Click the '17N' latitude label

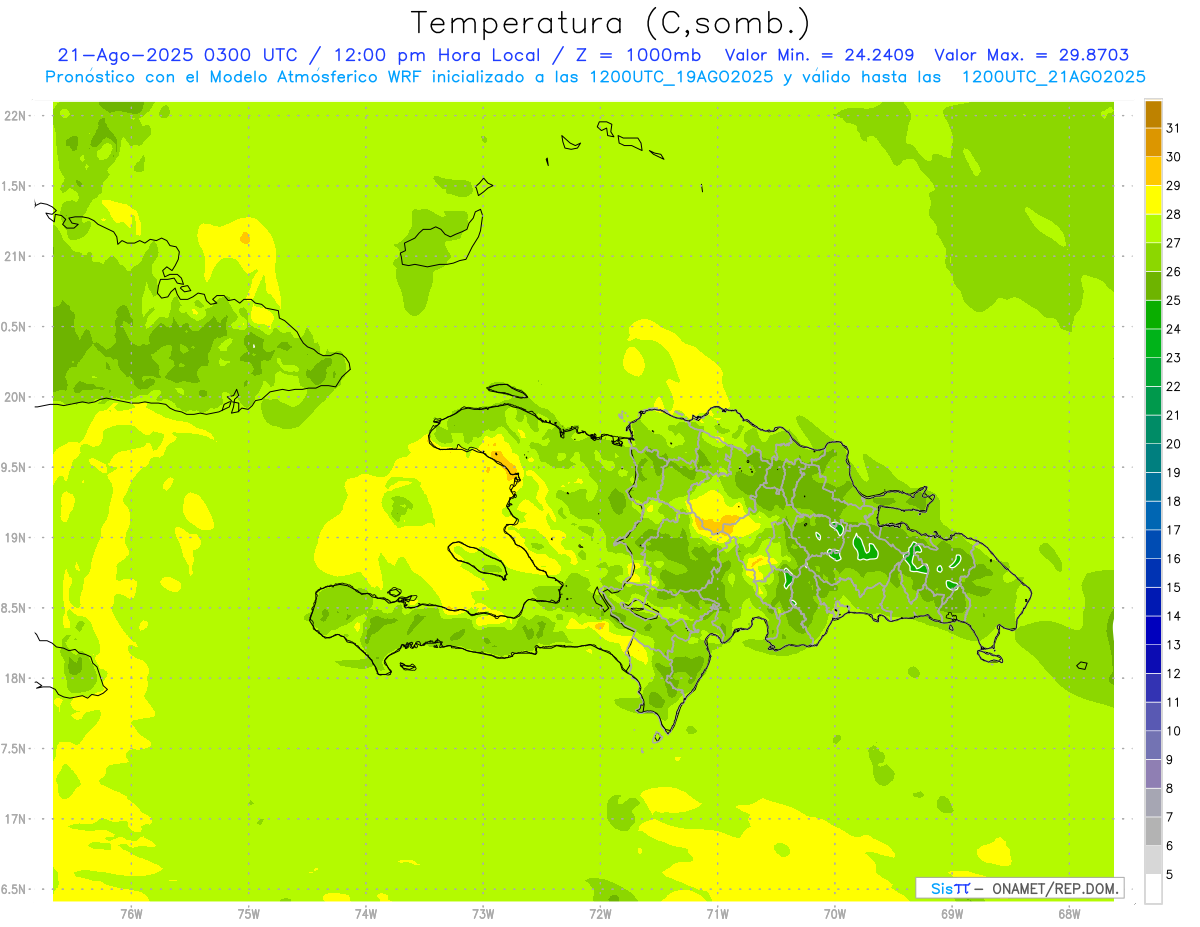[15, 819]
